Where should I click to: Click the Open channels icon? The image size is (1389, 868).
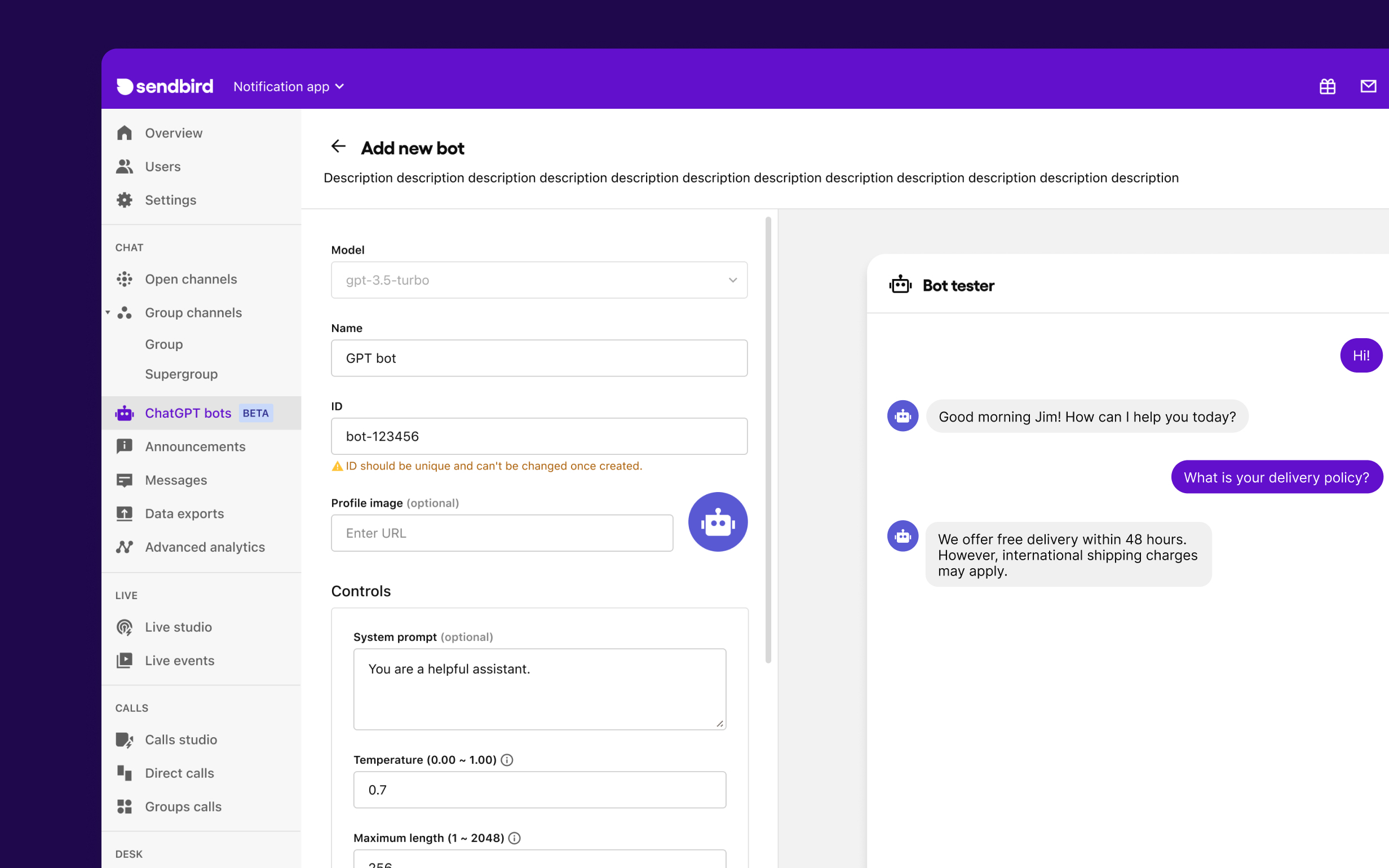(125, 279)
